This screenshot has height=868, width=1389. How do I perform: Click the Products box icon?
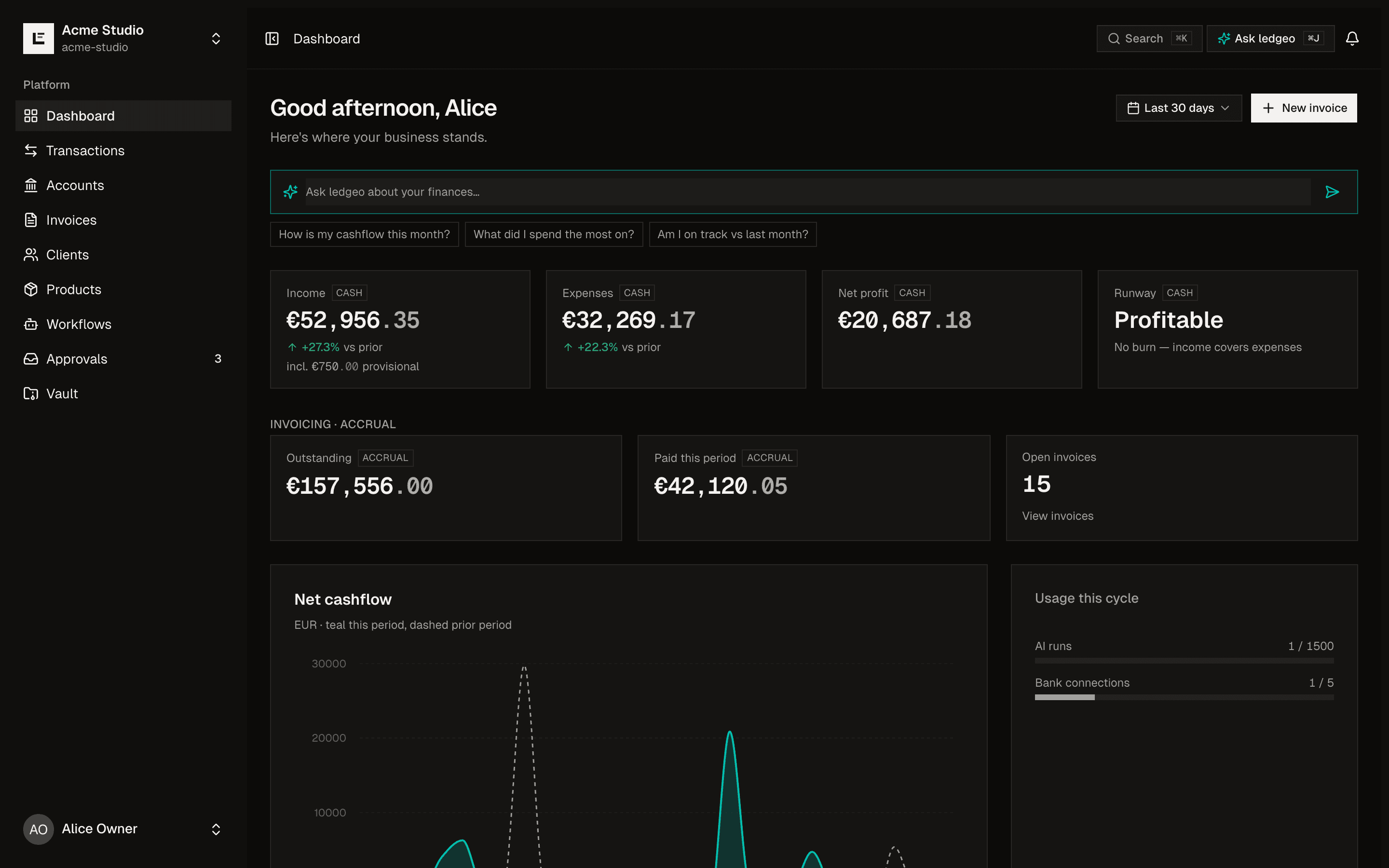coord(31,289)
